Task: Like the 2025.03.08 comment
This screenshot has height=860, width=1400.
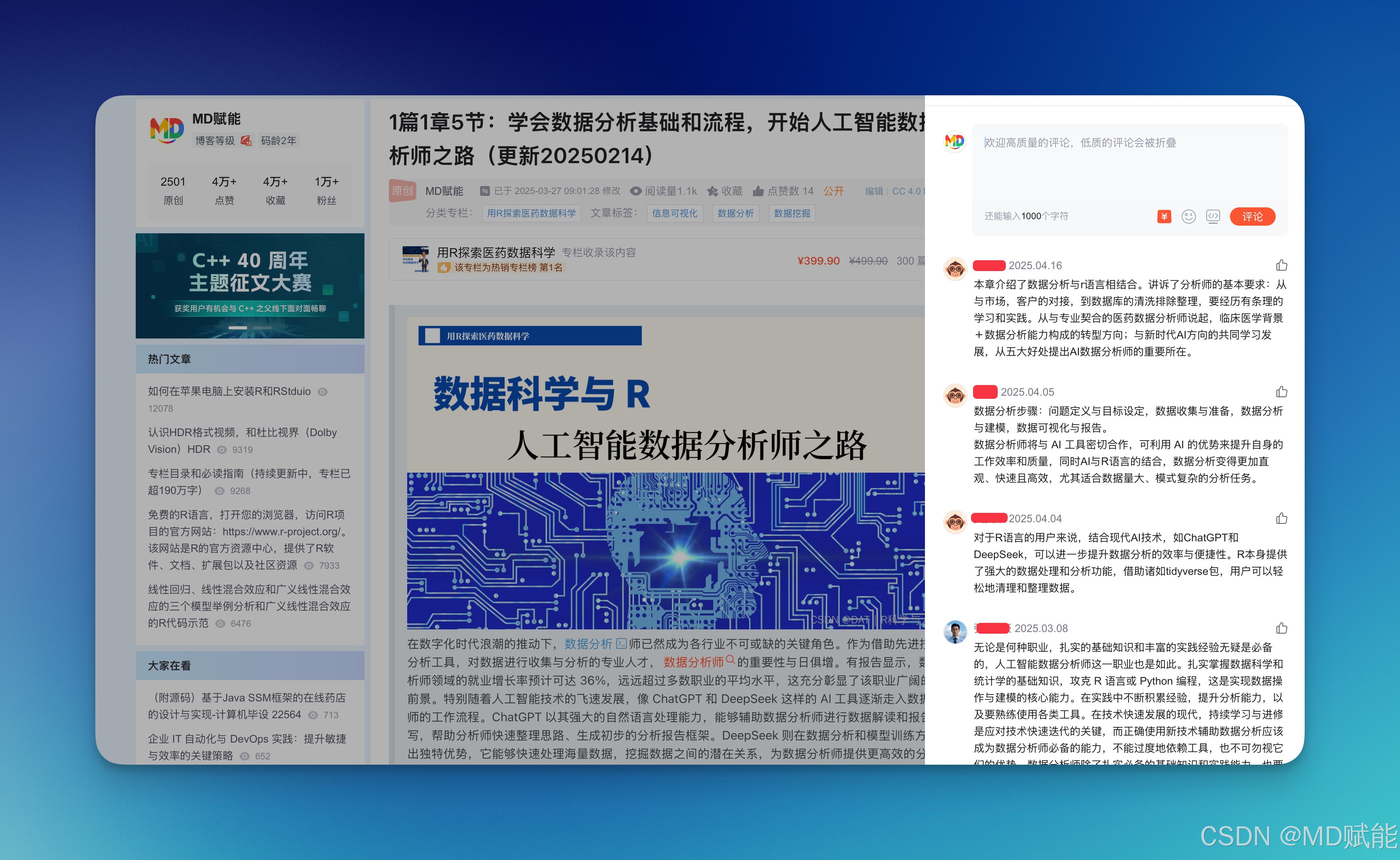Action: (x=1282, y=629)
